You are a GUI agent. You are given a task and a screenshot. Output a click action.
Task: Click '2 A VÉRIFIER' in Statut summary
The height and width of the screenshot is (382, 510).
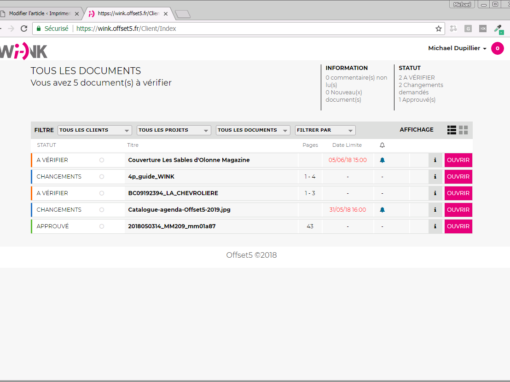click(x=417, y=78)
